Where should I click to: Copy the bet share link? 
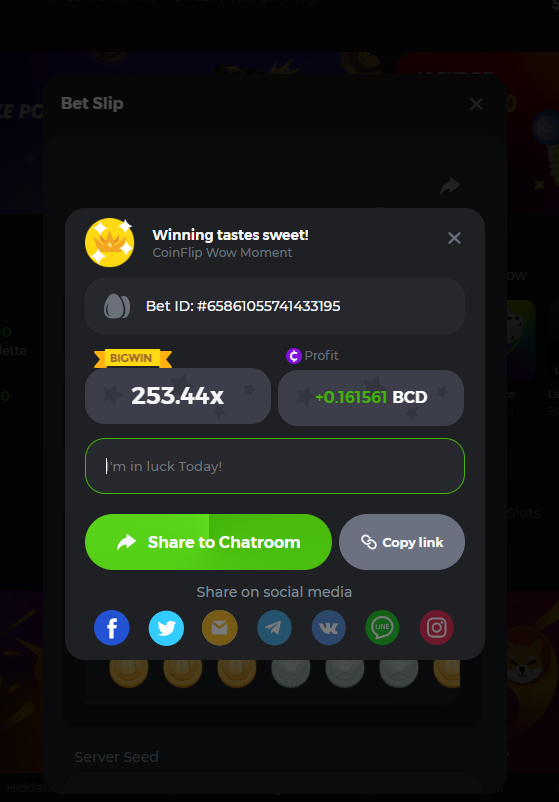pos(402,542)
